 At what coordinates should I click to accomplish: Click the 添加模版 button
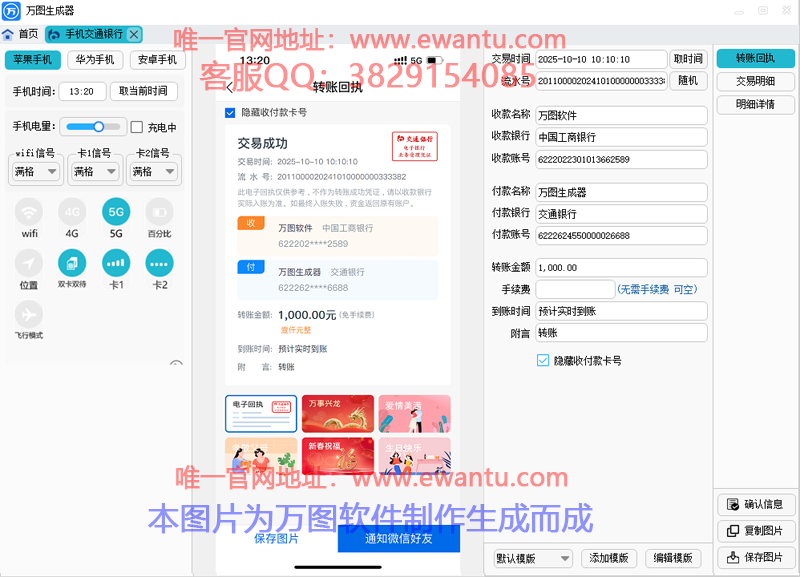tap(609, 558)
